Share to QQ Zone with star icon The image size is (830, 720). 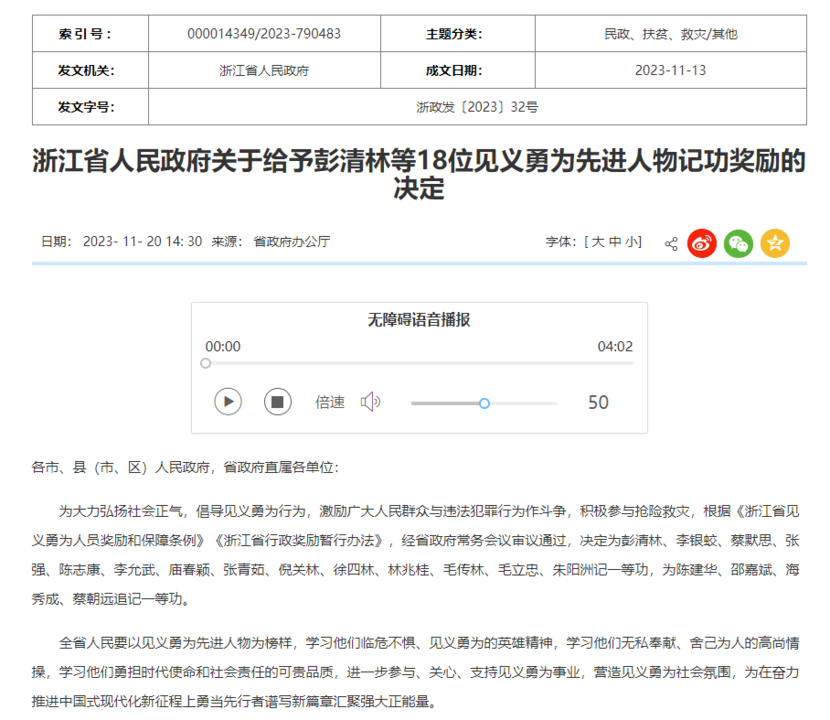point(775,243)
